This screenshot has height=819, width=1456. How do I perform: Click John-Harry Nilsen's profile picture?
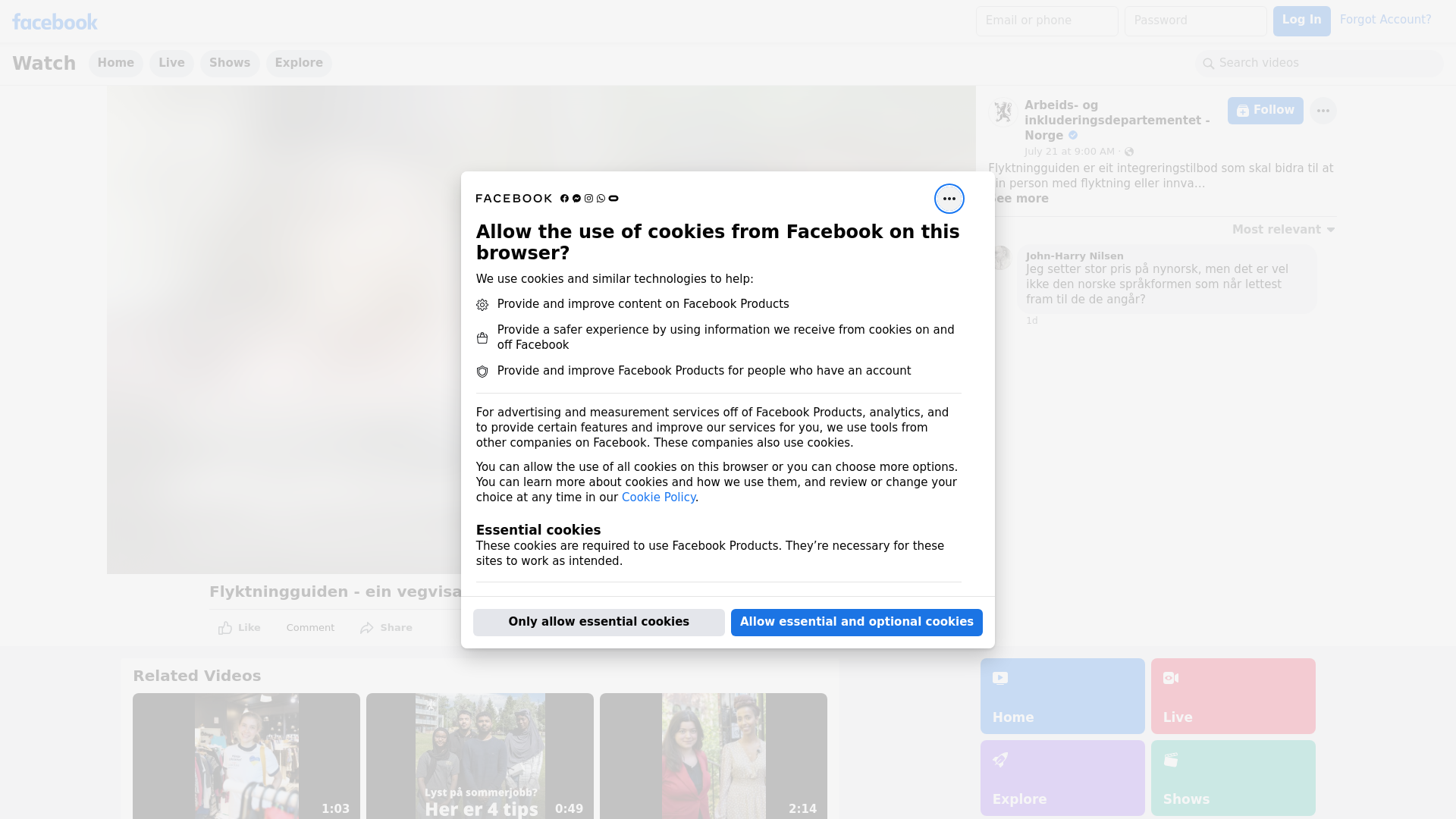[x=1001, y=258]
